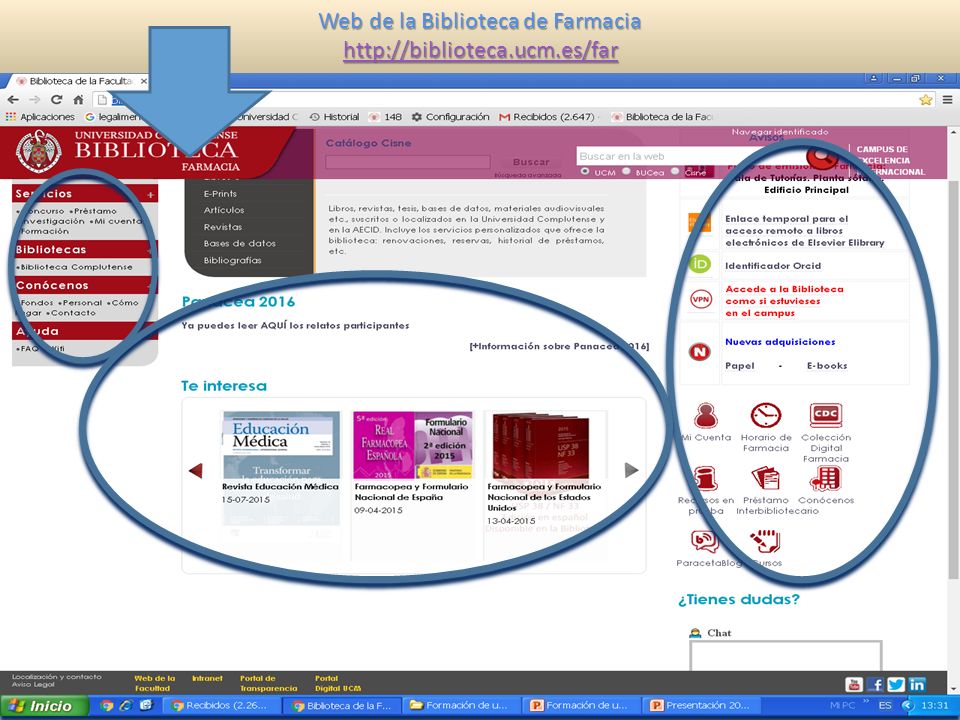Open the Conócenos building icon
The width and height of the screenshot is (960, 720).
(825, 478)
